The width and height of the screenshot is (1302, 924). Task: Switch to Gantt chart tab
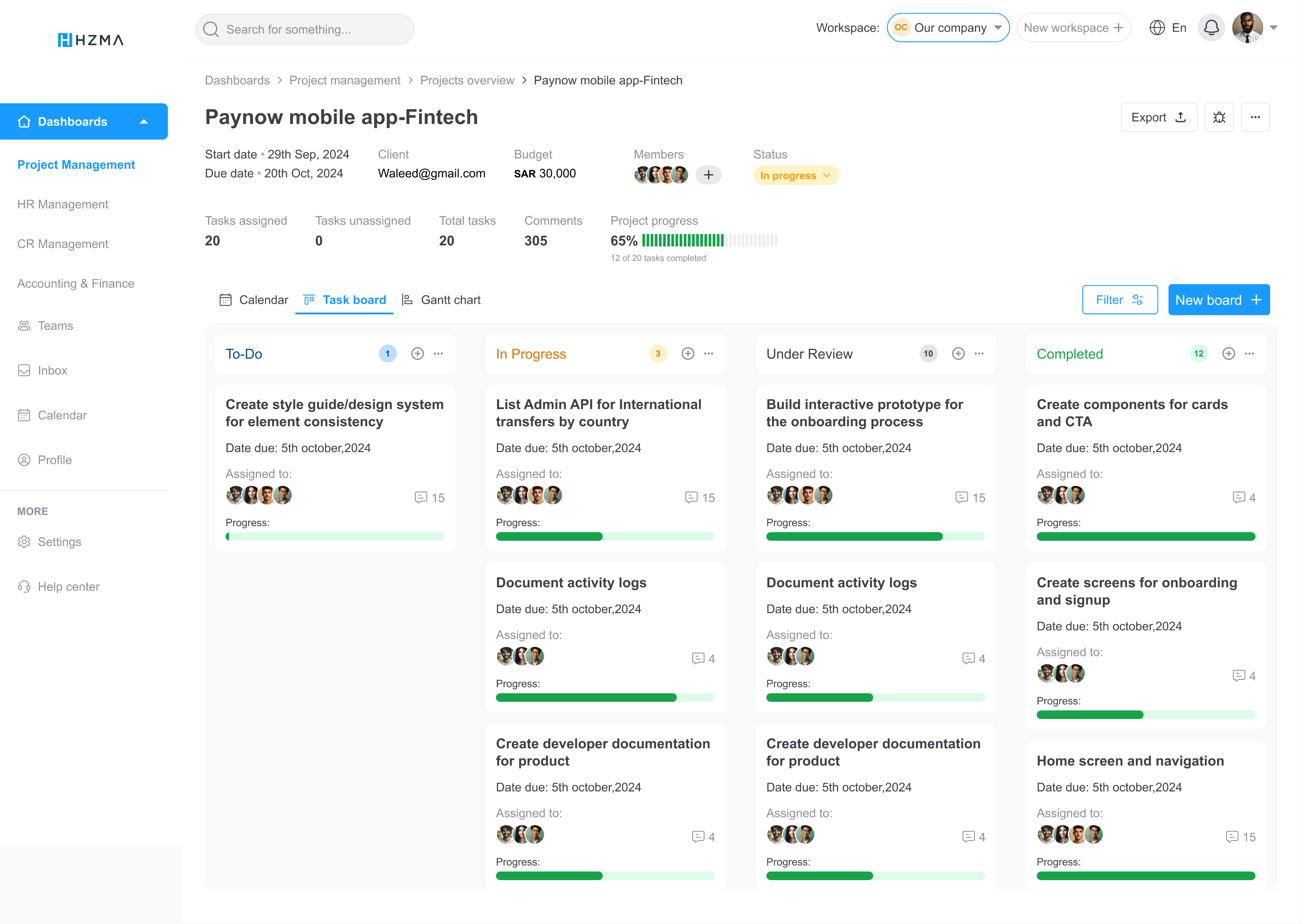click(x=441, y=300)
